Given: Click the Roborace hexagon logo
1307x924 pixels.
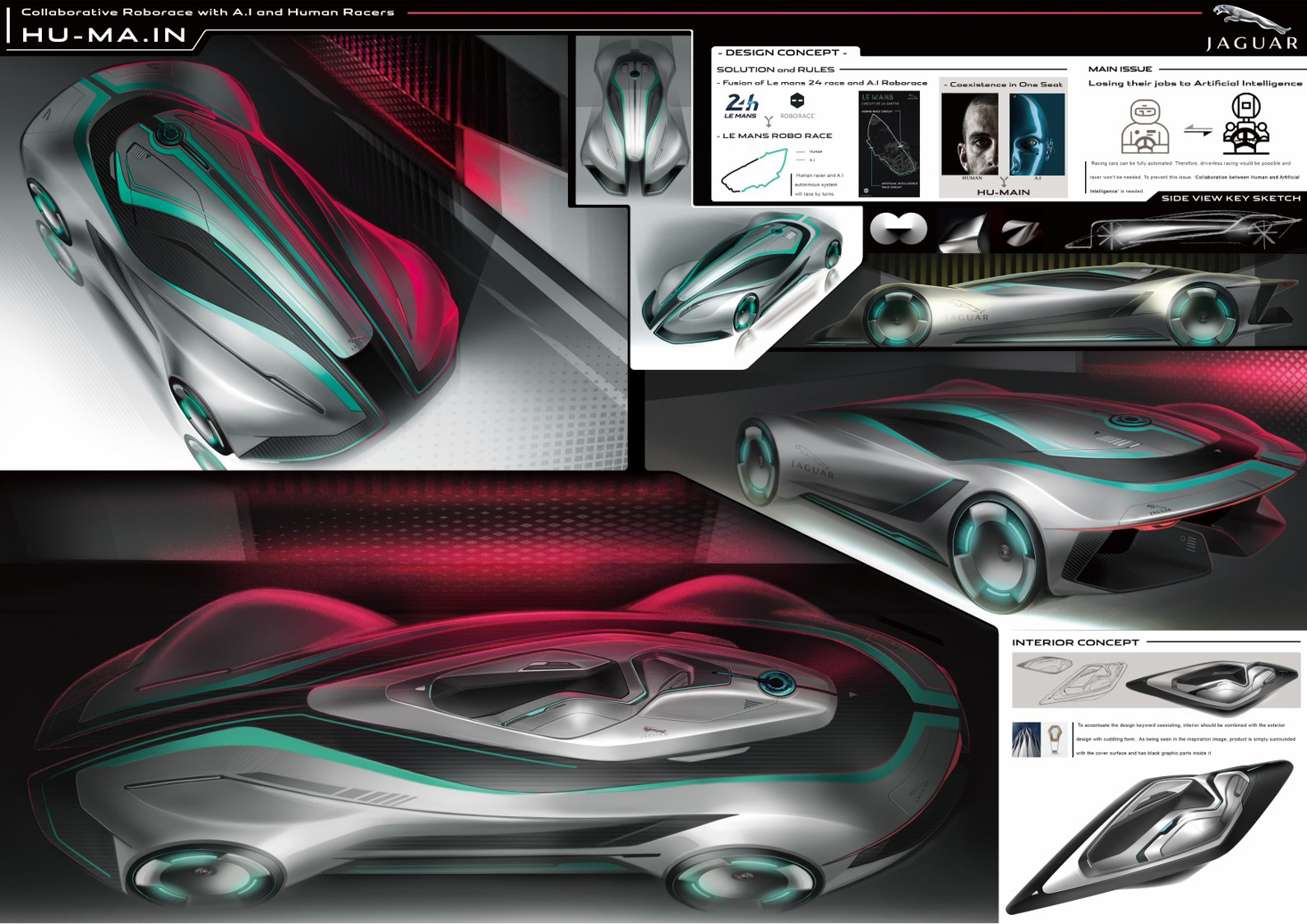Looking at the screenshot, I should point(796,102).
